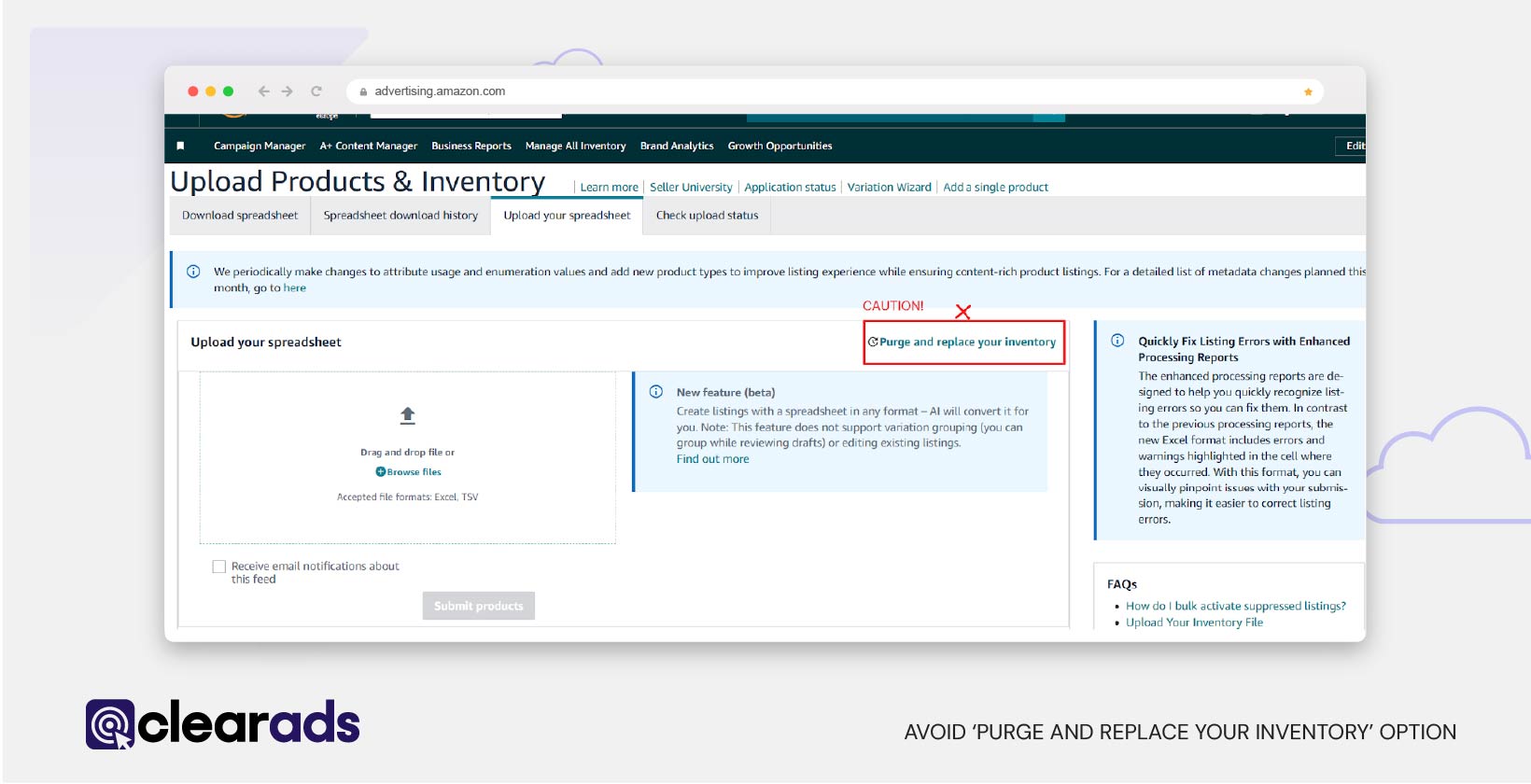Select Manage All Inventory in the nav bar
The height and width of the screenshot is (784, 1531).
click(x=575, y=146)
